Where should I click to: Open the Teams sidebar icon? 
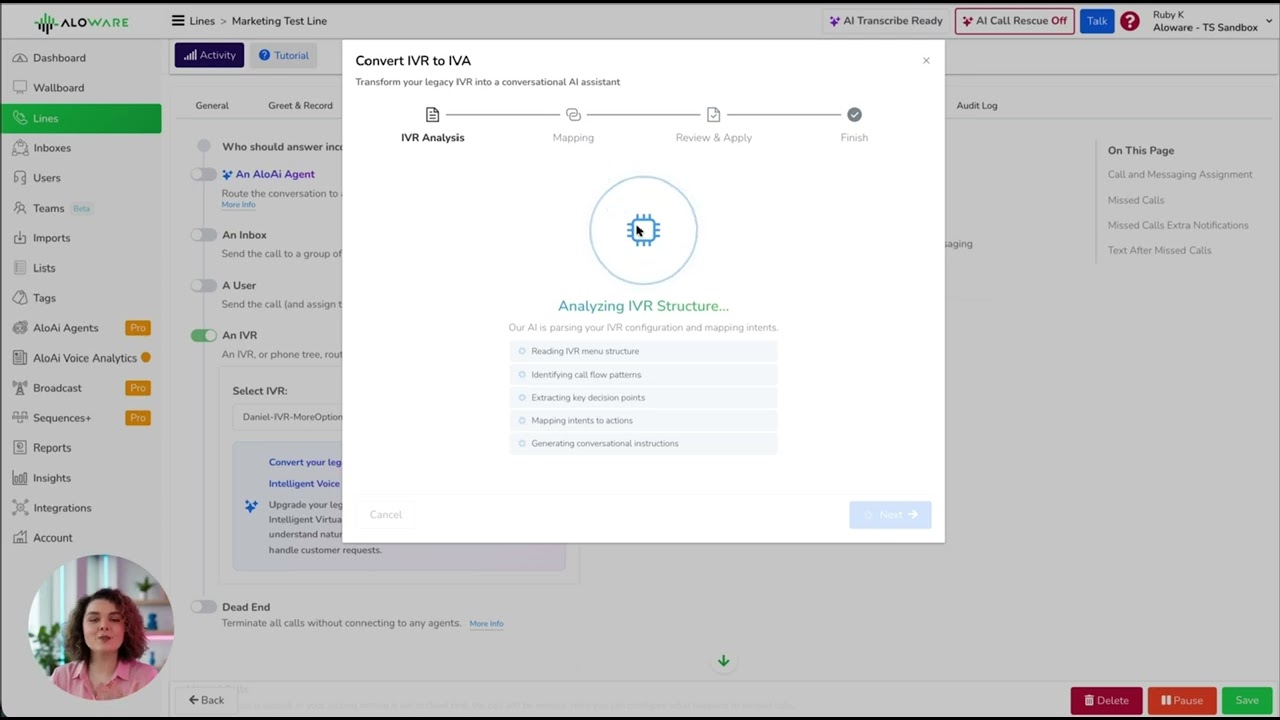coord(20,208)
